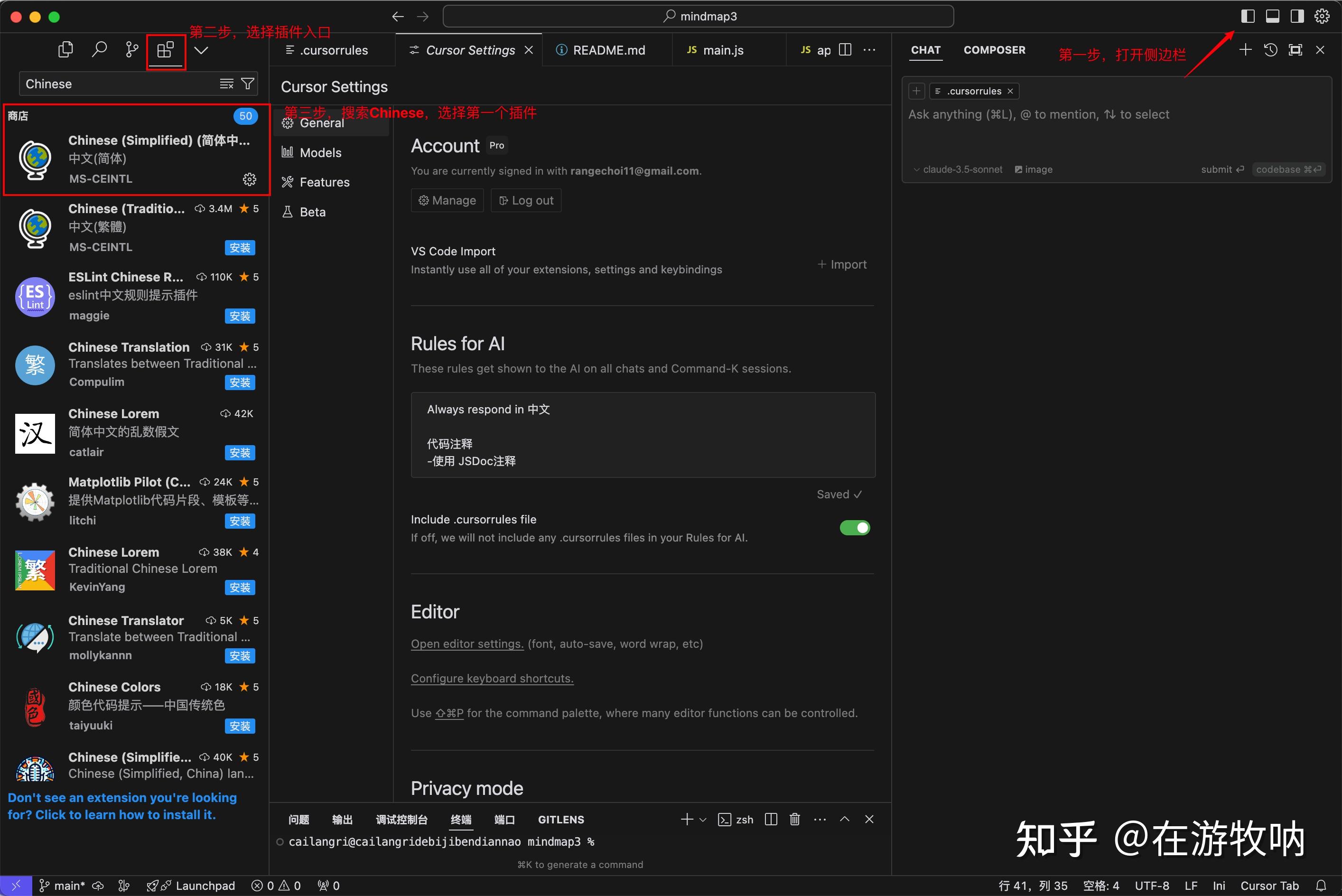Expand new terminal profile dropdown arrow
The width and height of the screenshot is (1342, 896).
pos(703,820)
